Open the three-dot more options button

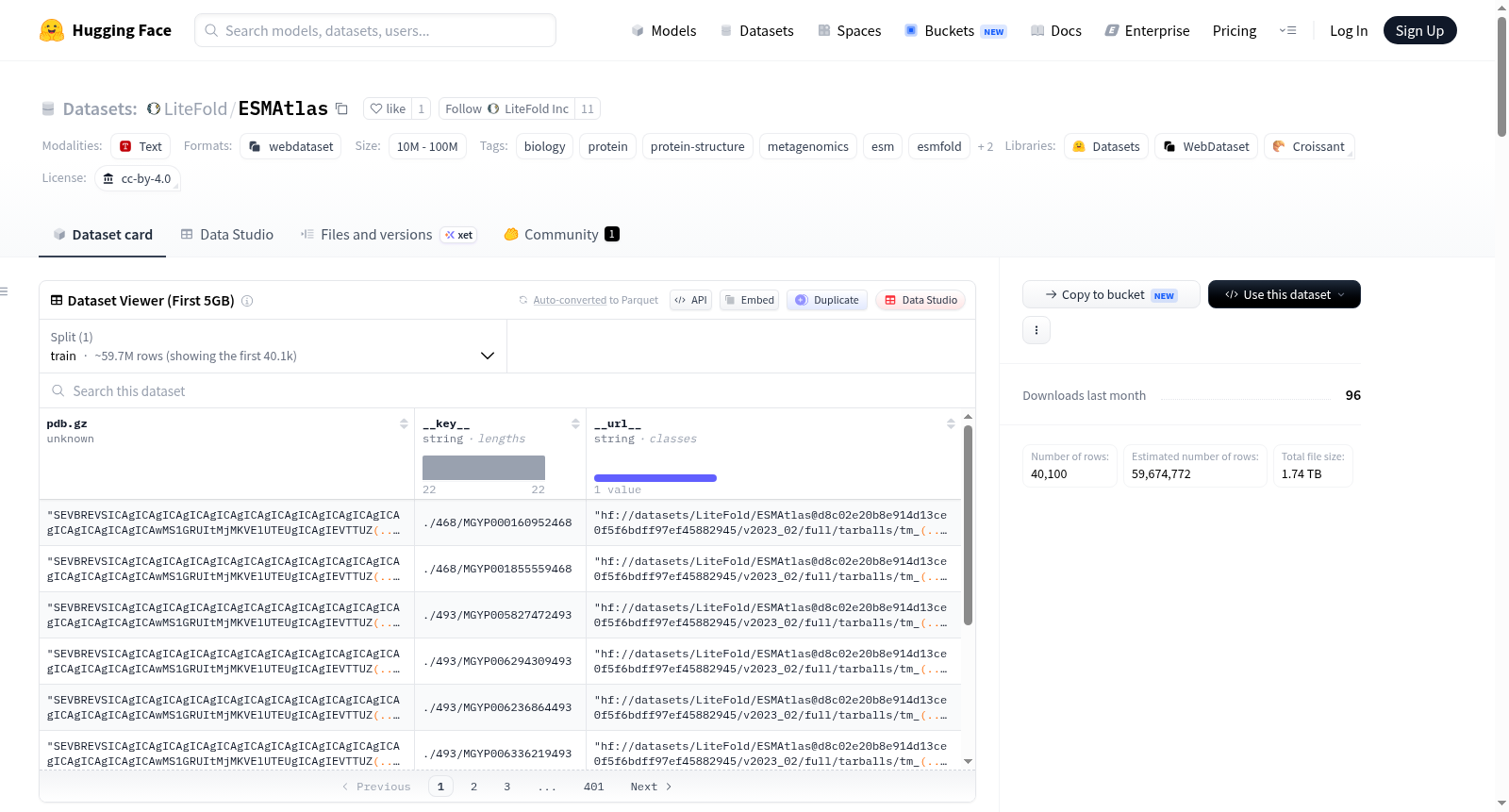(1036, 330)
